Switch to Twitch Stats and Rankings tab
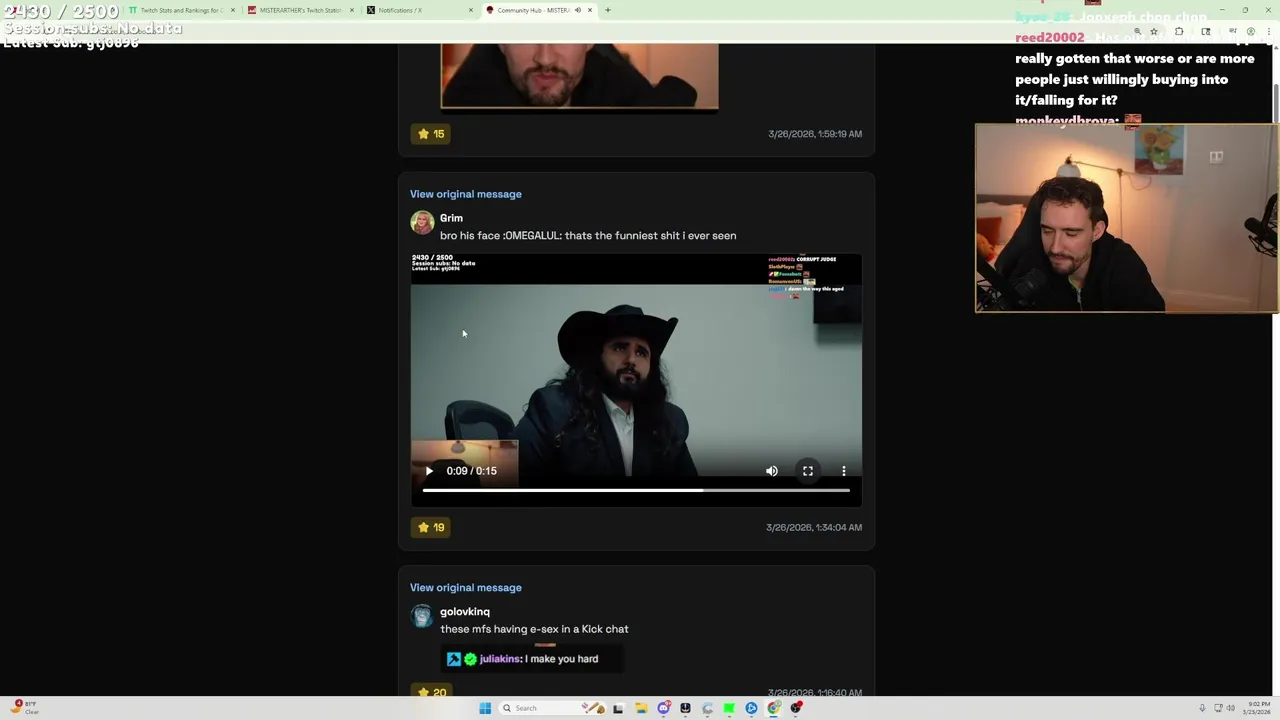The image size is (1280, 720). [x=181, y=10]
